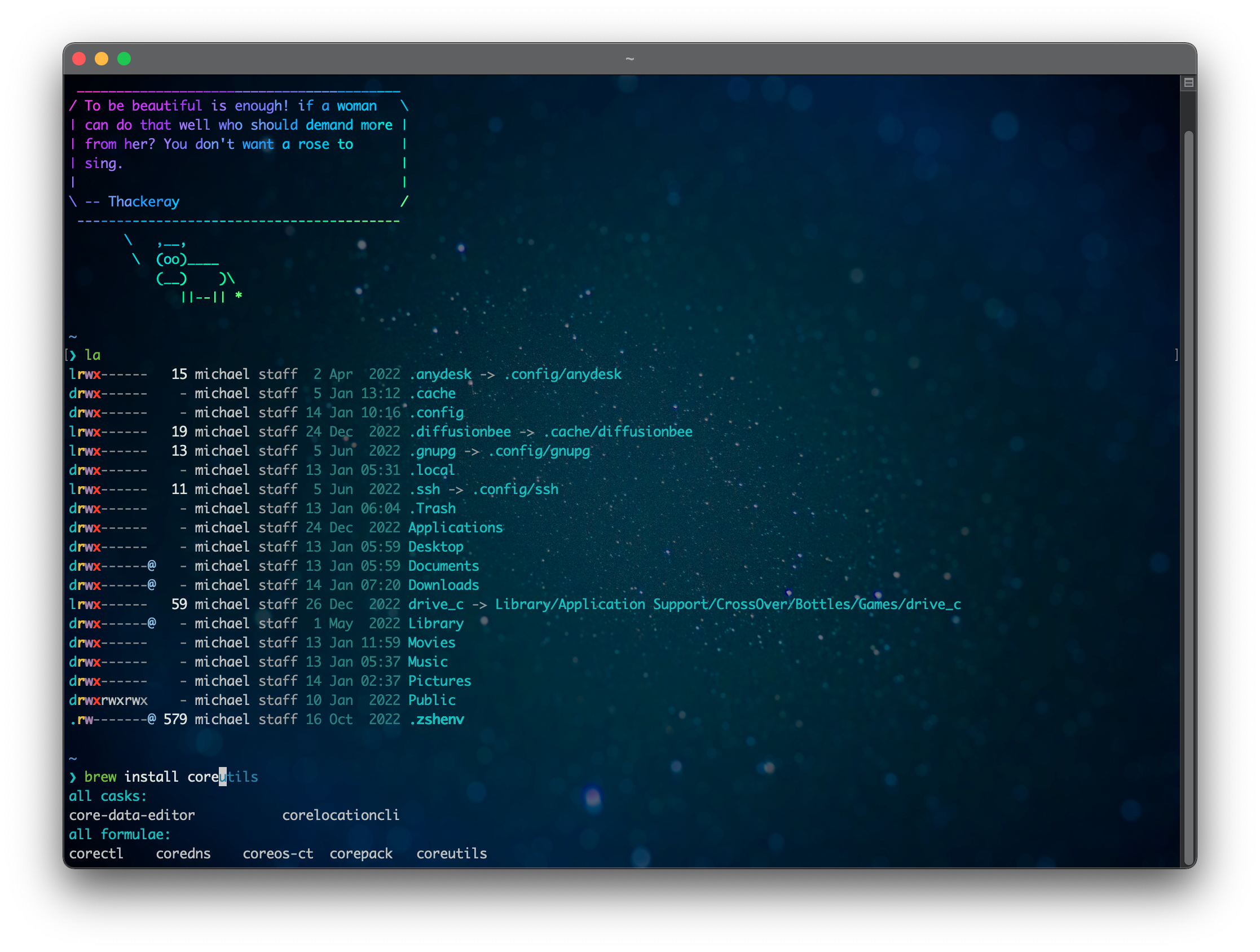1260x952 pixels.
Task: Minimize the terminal with the yellow button
Action: tap(102, 59)
